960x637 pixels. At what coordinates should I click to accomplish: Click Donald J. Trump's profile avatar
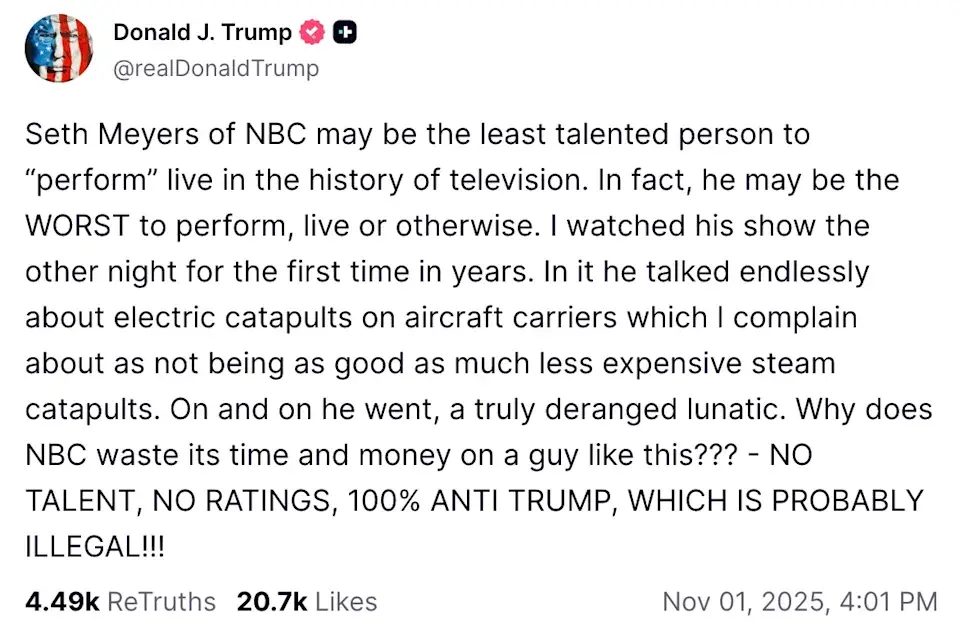(x=58, y=47)
